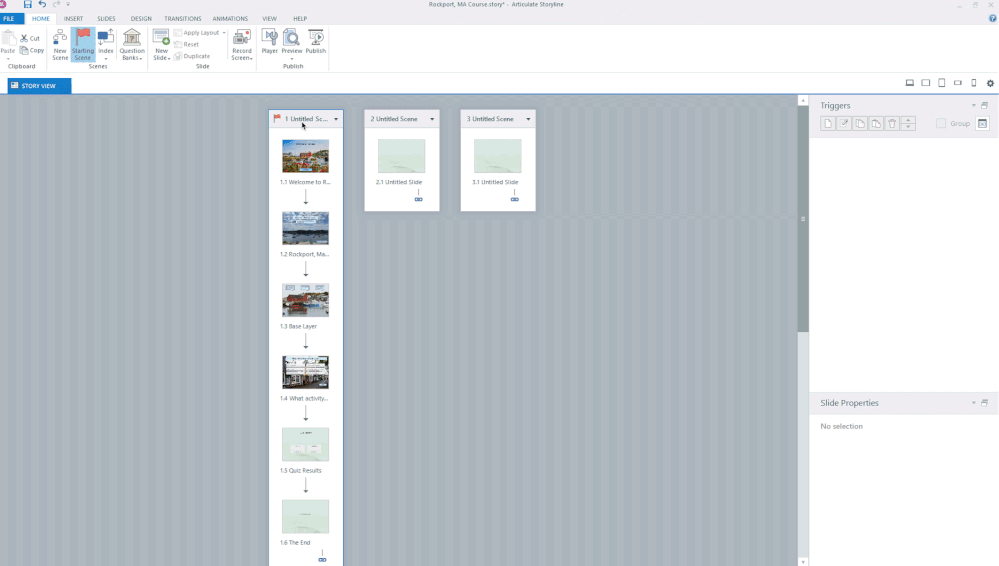Click the create new trigger icon
Image resolution: width=999 pixels, height=566 pixels.
click(828, 124)
